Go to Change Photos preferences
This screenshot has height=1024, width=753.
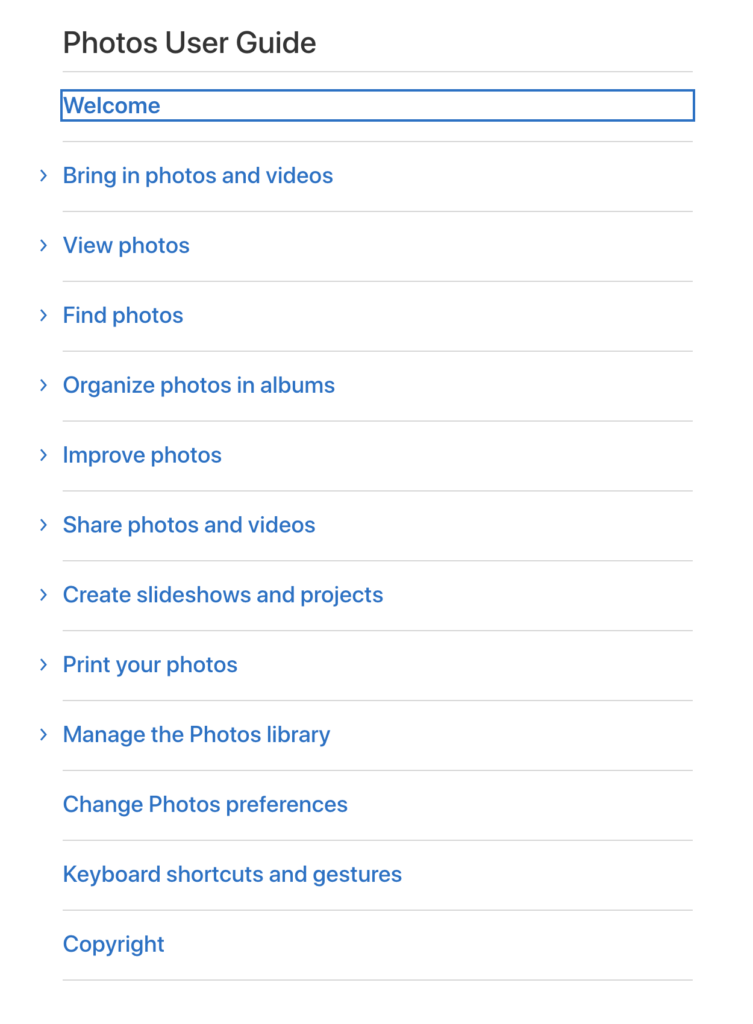point(205,805)
